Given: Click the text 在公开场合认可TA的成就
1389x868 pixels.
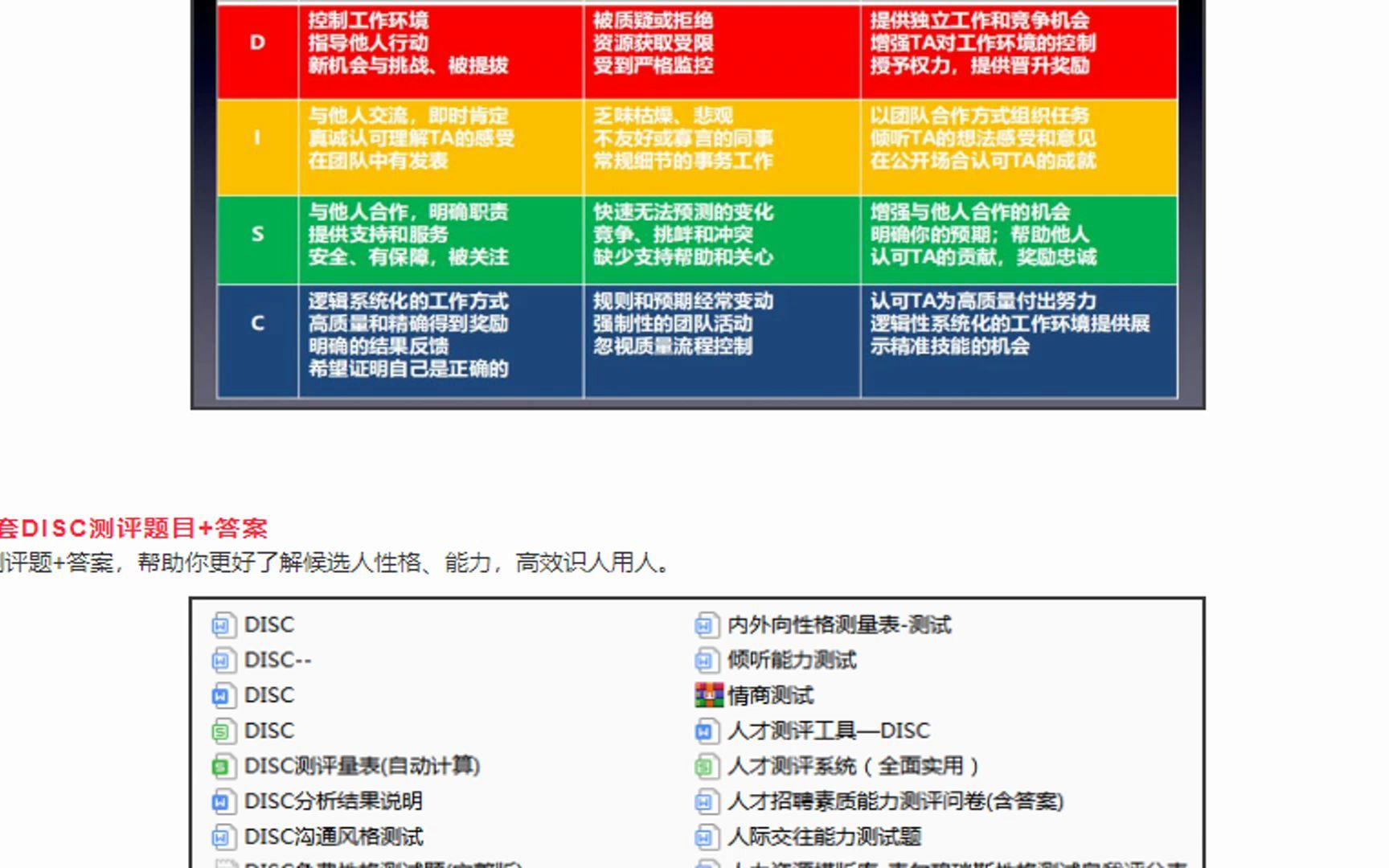Looking at the screenshot, I should (x=982, y=161).
